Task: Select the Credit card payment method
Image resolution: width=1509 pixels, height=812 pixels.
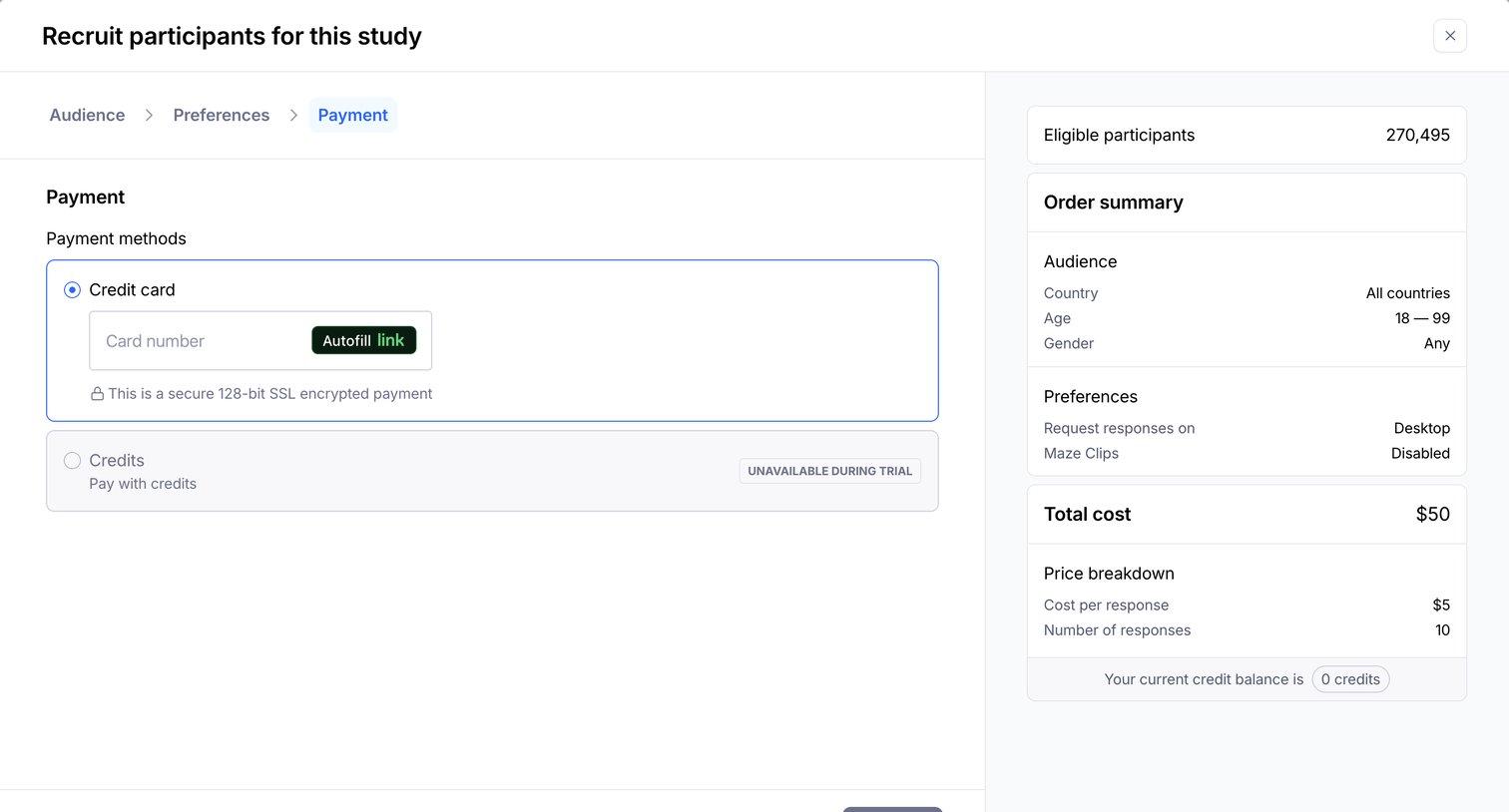Action: coord(72,290)
